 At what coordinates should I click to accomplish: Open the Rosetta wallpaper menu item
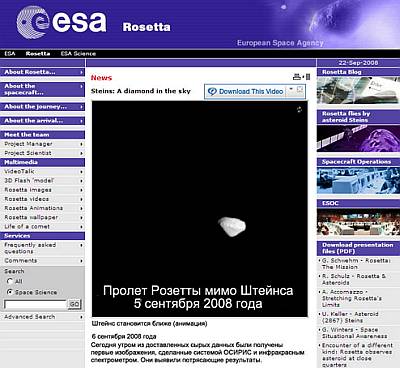tap(42, 217)
